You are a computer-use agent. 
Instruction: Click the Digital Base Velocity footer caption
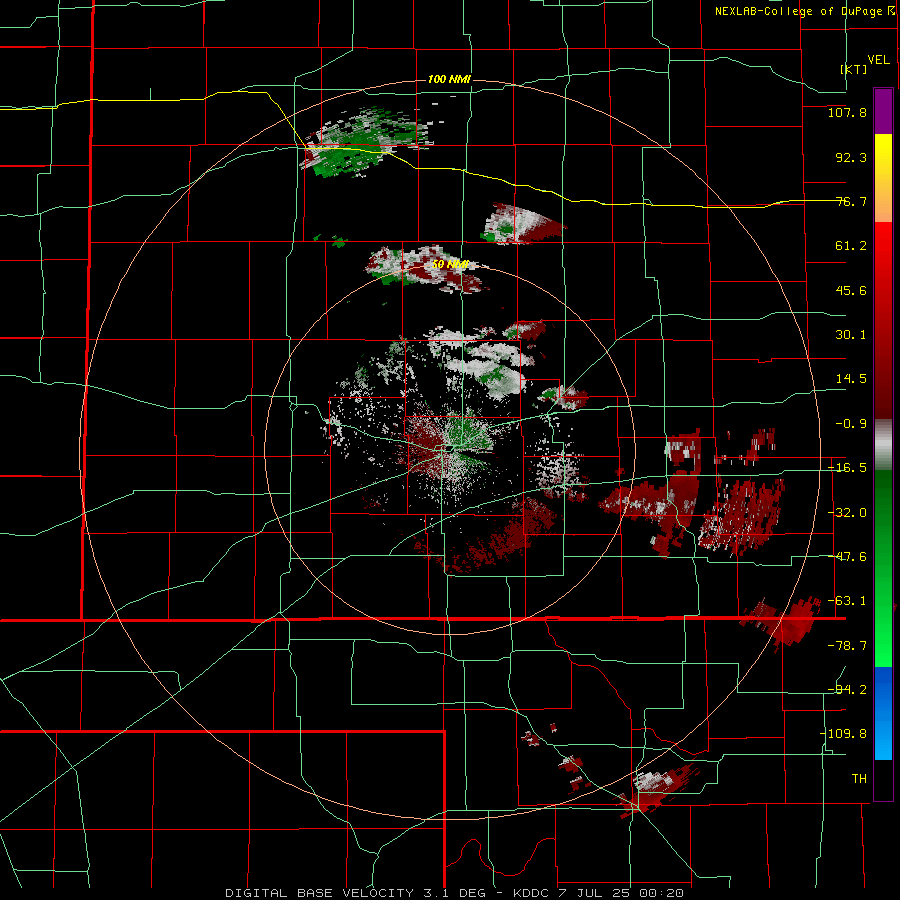tap(454, 893)
